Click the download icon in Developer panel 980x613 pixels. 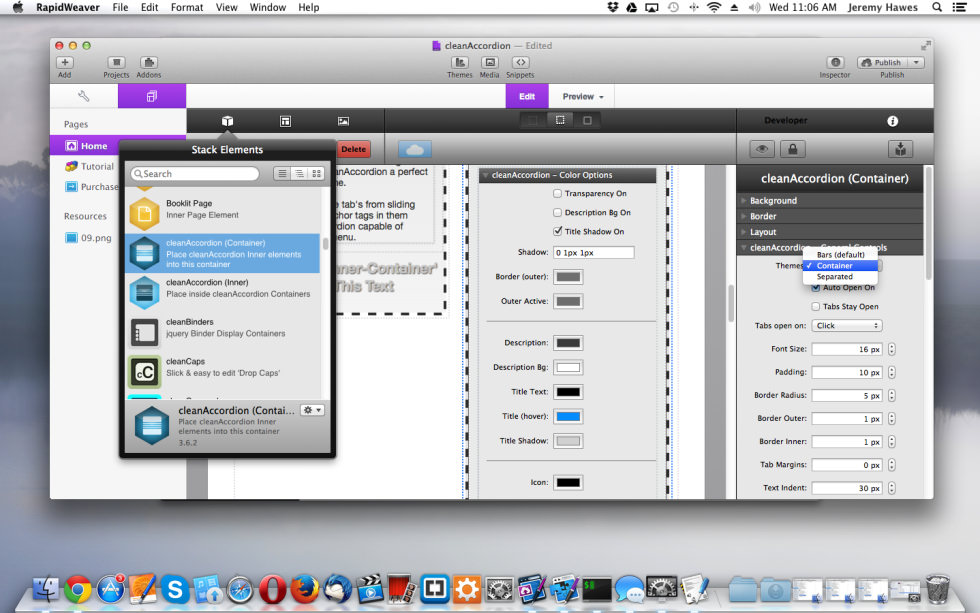click(x=900, y=149)
